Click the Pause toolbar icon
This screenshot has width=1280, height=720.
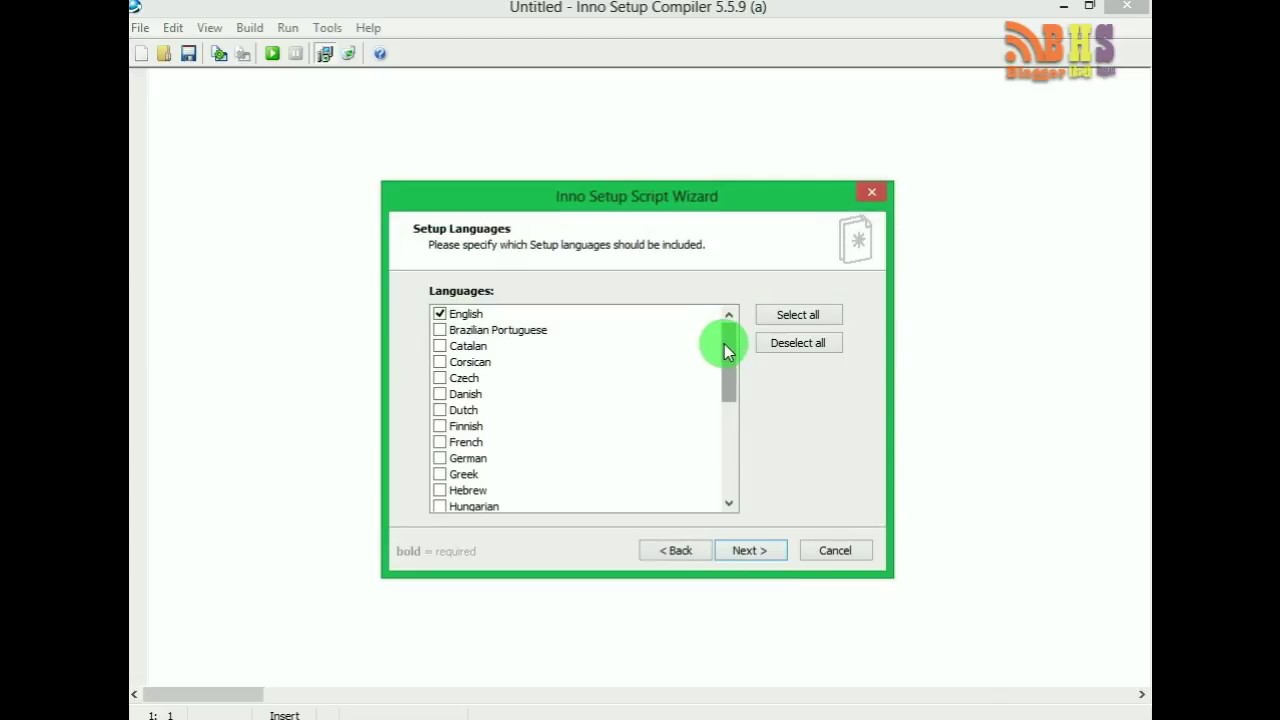click(x=296, y=54)
